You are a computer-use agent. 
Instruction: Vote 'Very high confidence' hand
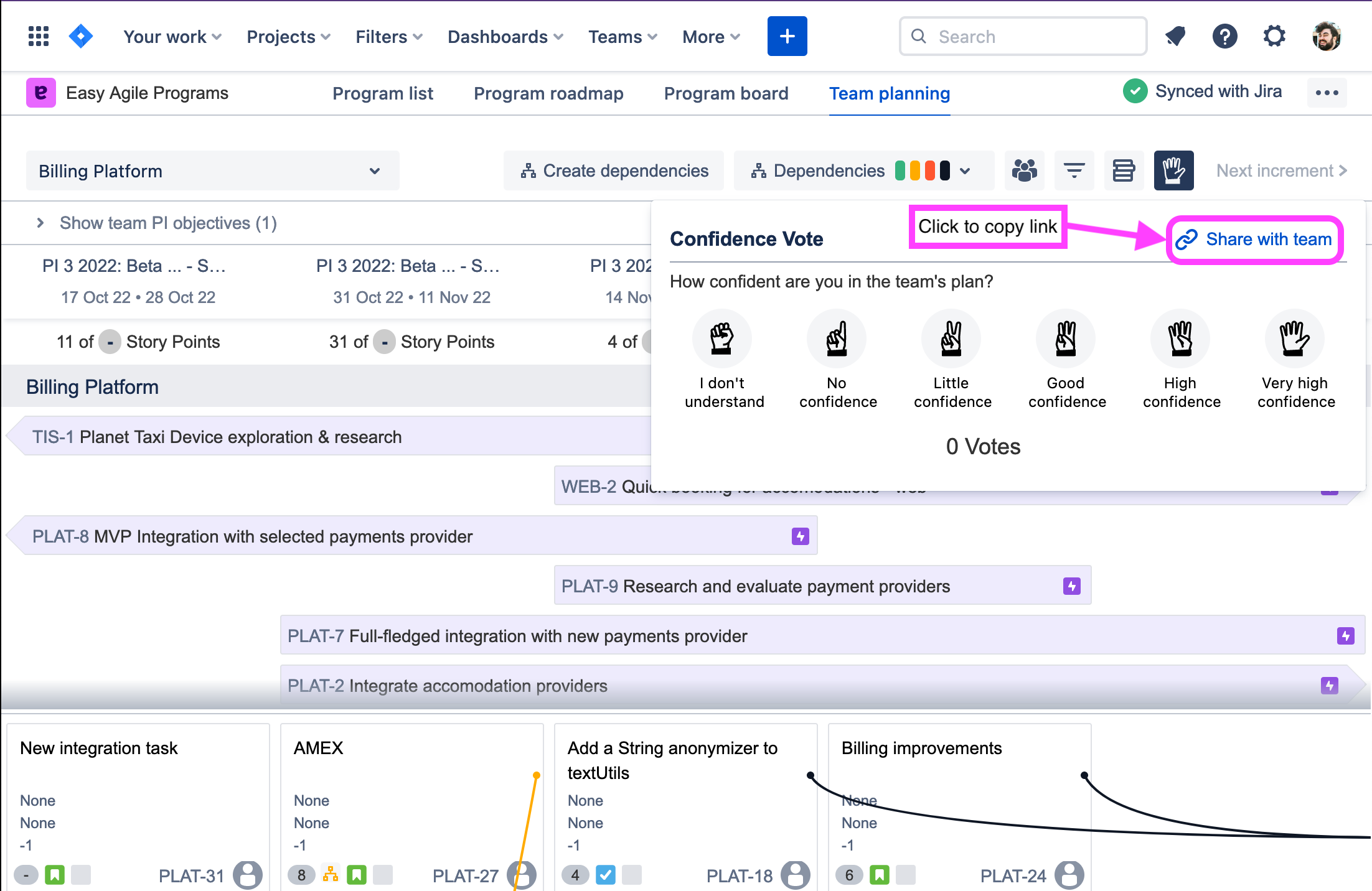(1294, 339)
